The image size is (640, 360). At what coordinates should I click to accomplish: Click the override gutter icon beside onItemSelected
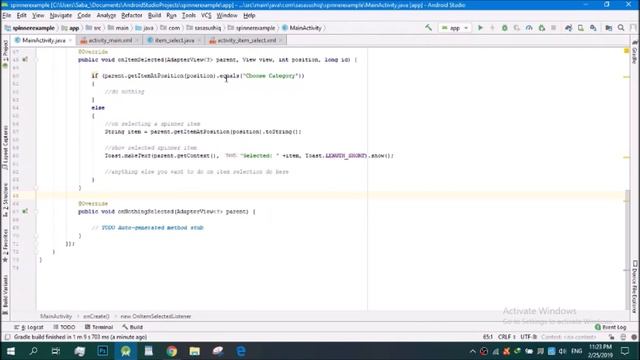[25, 60]
